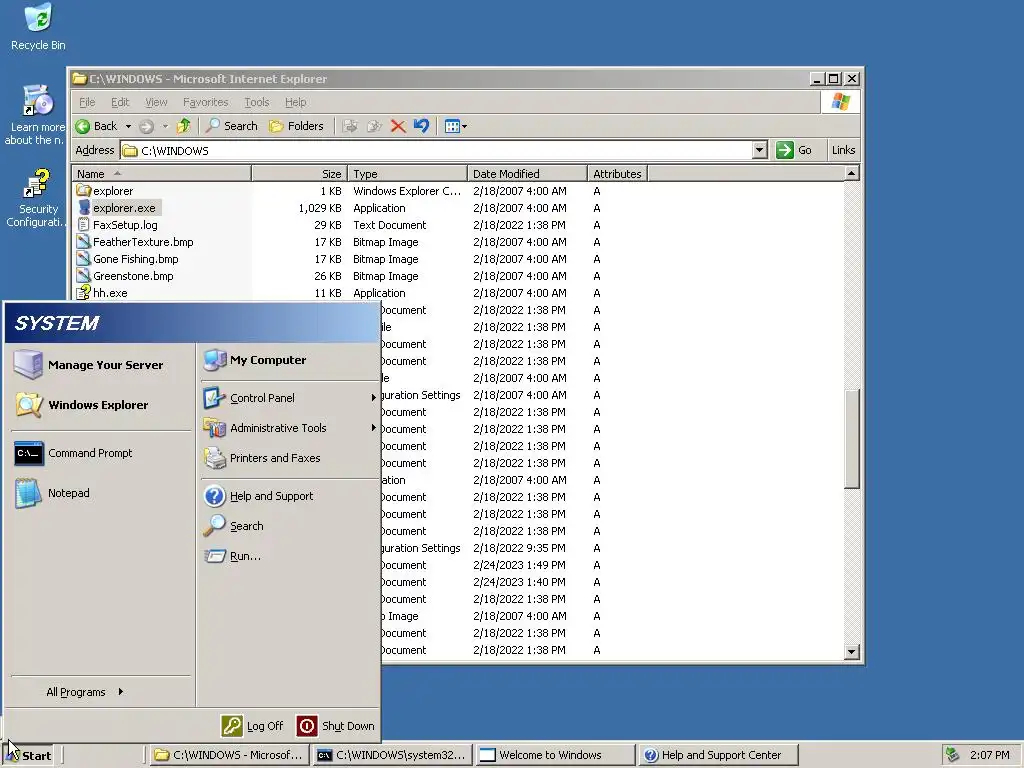Click the vertical scrollbar thumb

pos(852,438)
